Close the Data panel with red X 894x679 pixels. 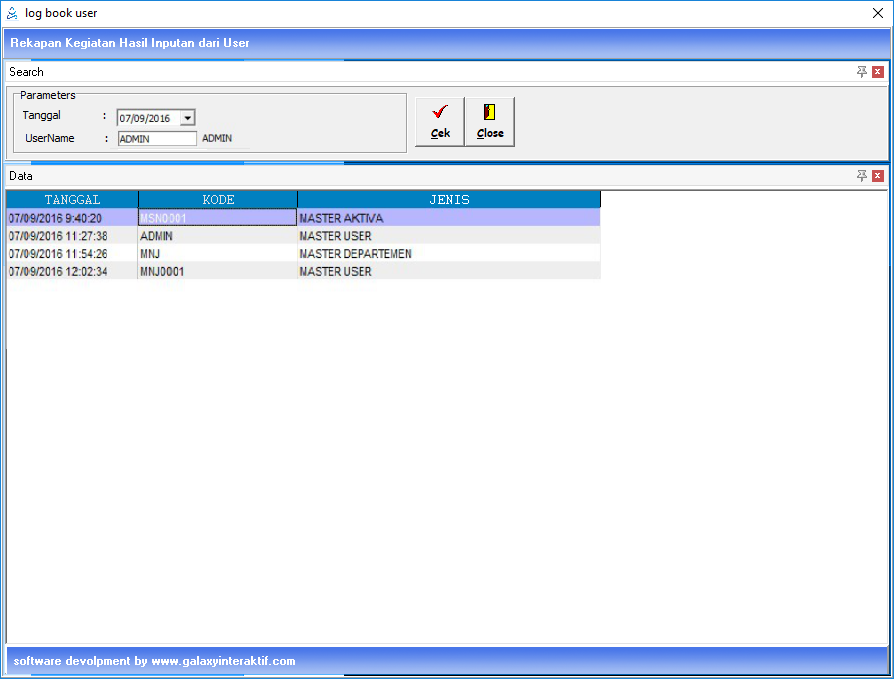pyautogui.click(x=878, y=176)
